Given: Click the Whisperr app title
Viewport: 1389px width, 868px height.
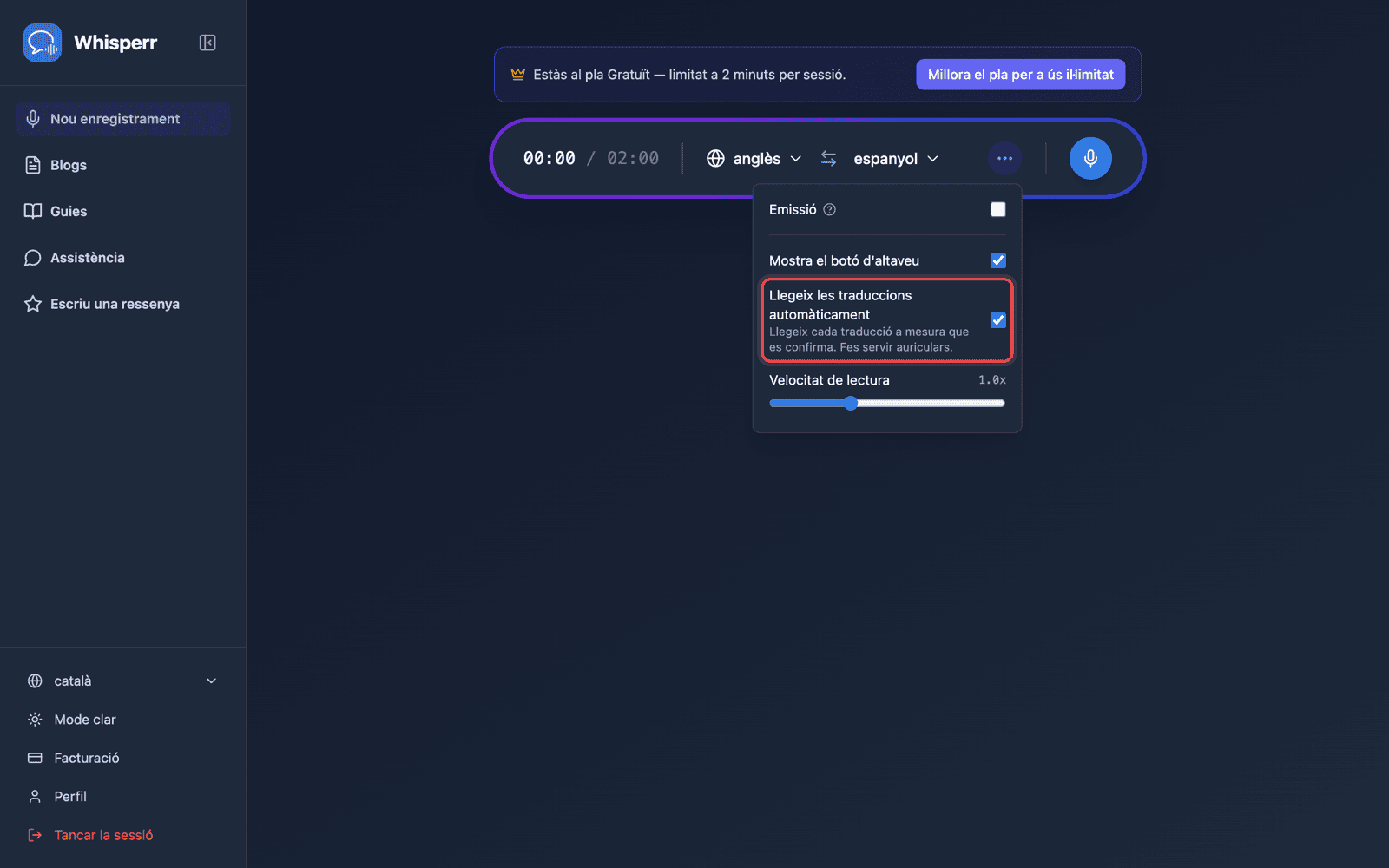Looking at the screenshot, I should (115, 43).
